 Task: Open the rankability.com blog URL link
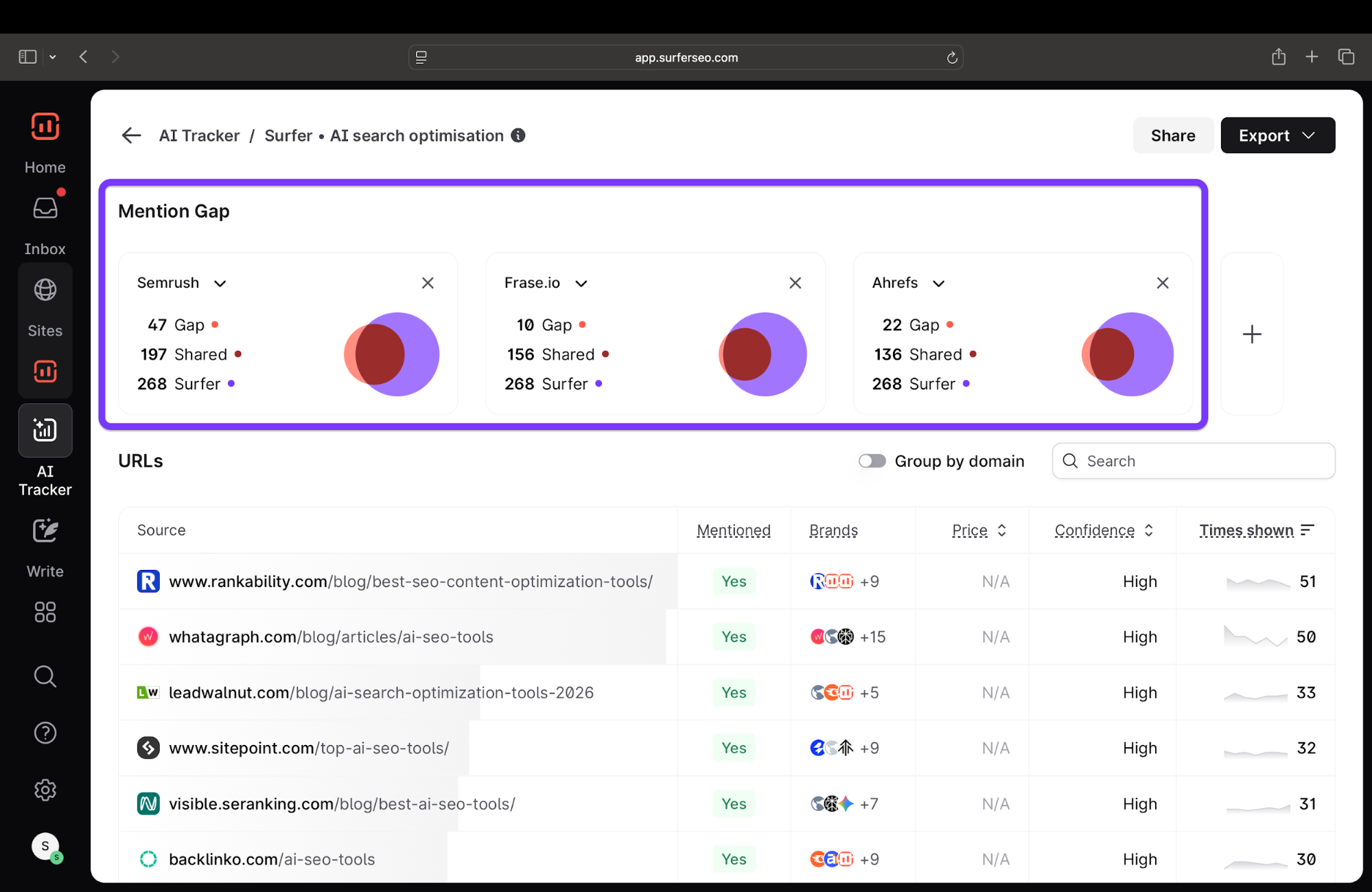pyautogui.click(x=410, y=581)
